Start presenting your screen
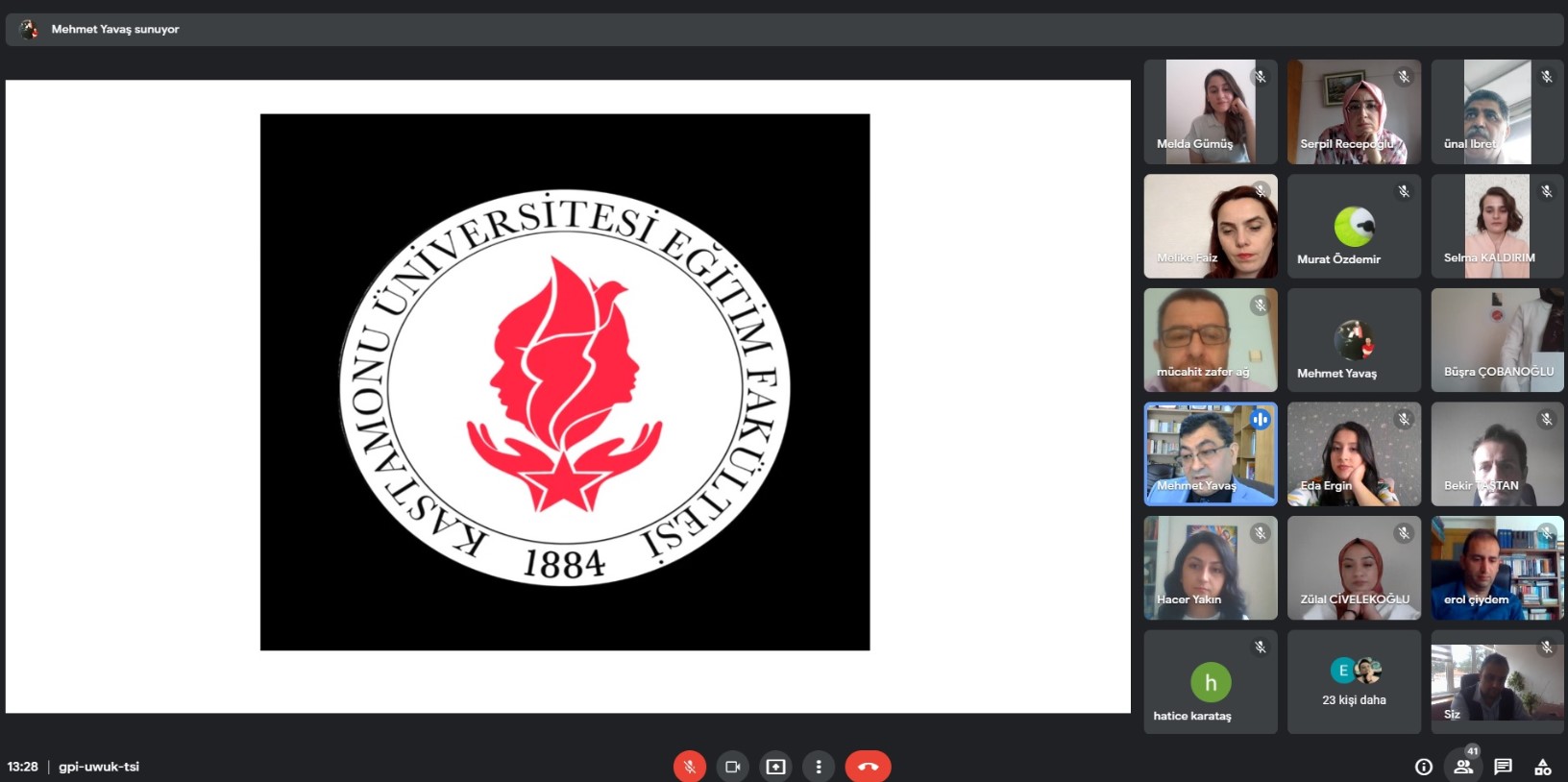 pyautogui.click(x=775, y=767)
